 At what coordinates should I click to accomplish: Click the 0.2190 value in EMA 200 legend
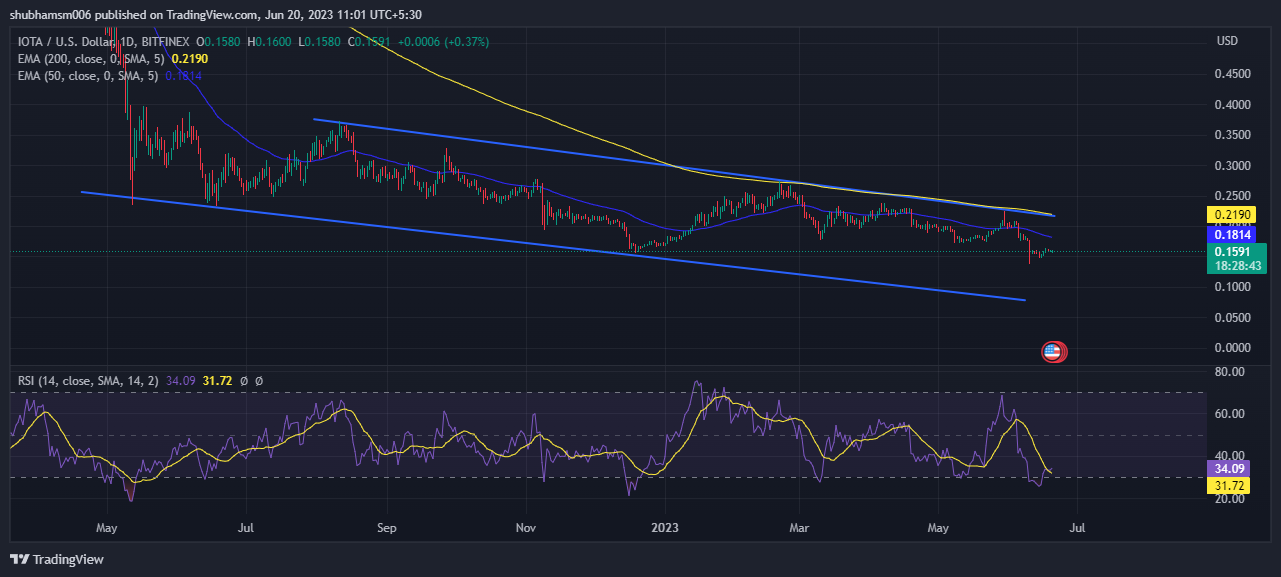point(190,59)
